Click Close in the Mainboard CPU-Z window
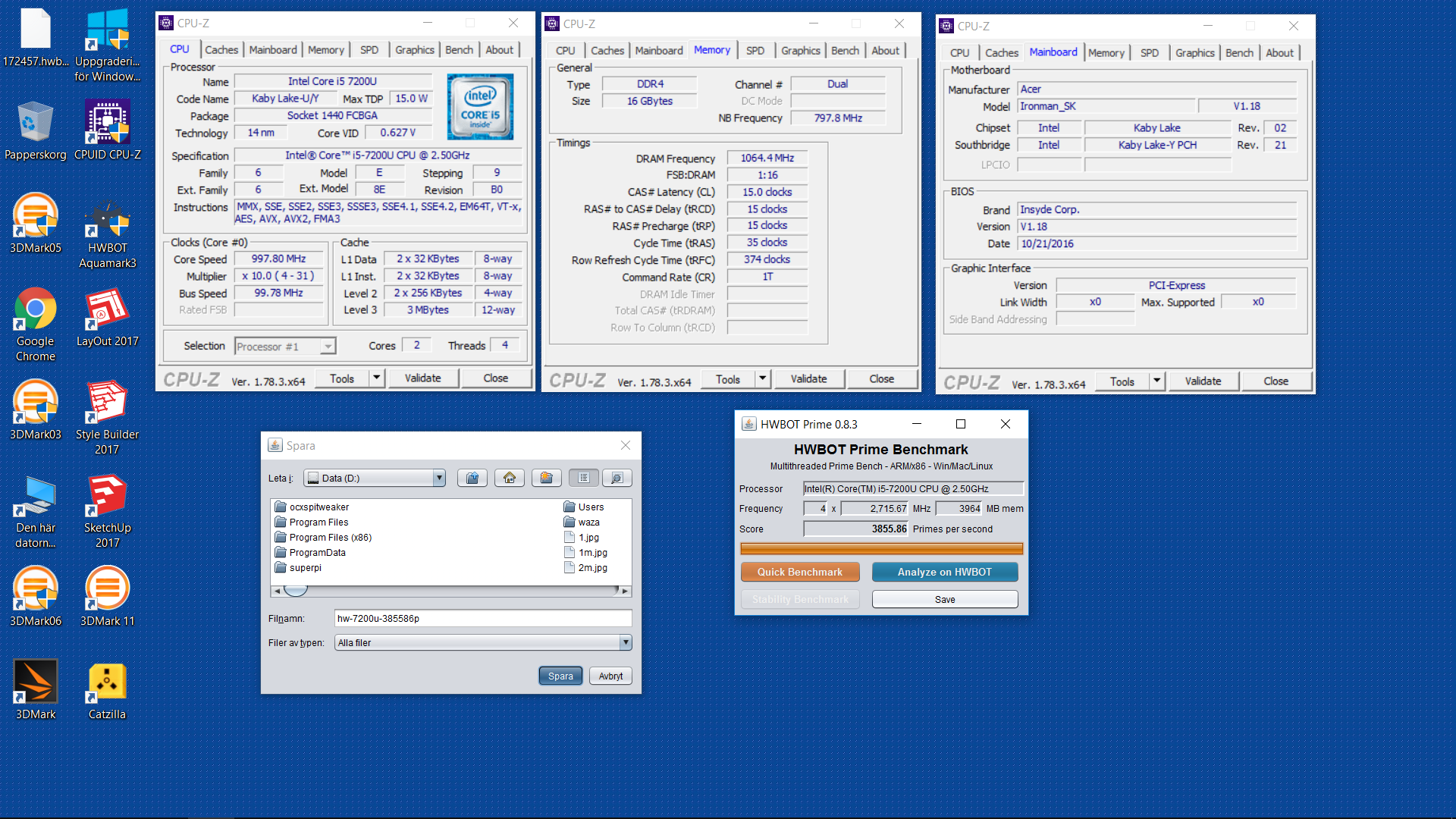This screenshot has height=819, width=1456. pyautogui.click(x=1276, y=381)
